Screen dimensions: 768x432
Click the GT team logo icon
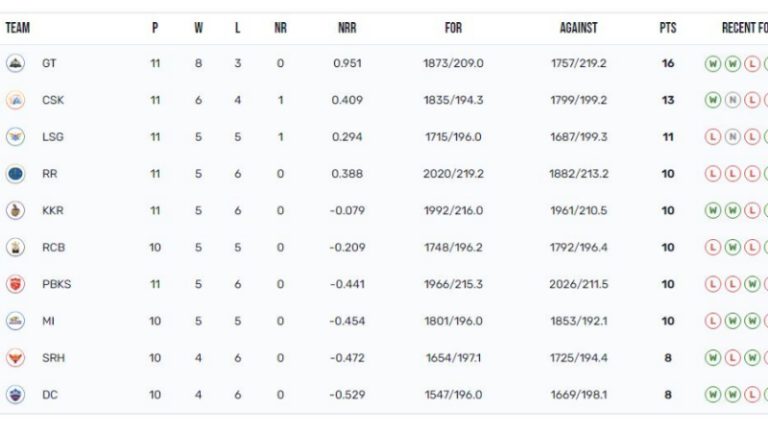(x=15, y=63)
